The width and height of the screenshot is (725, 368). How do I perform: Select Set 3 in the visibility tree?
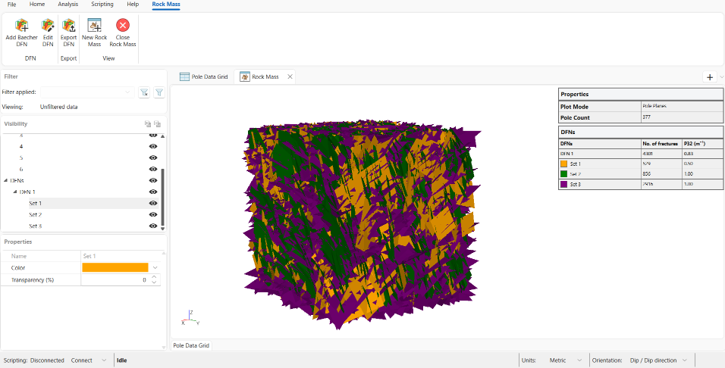tap(35, 226)
